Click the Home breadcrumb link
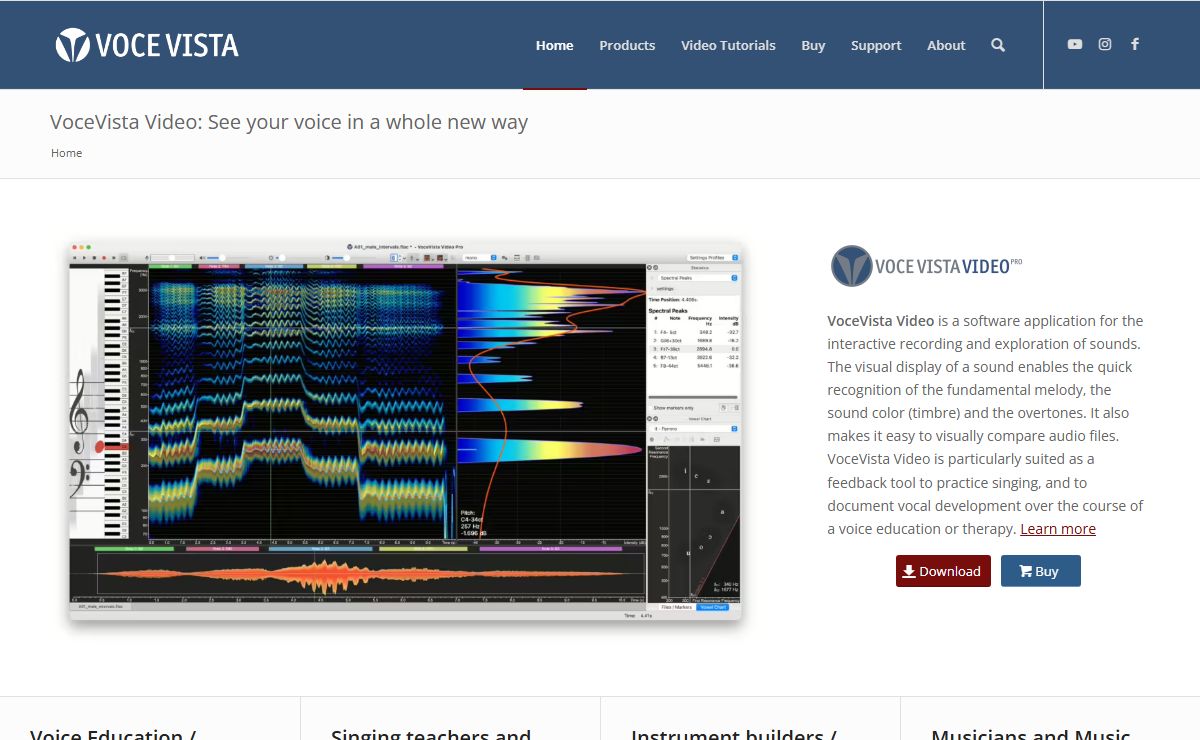The image size is (1200, 740). [67, 153]
